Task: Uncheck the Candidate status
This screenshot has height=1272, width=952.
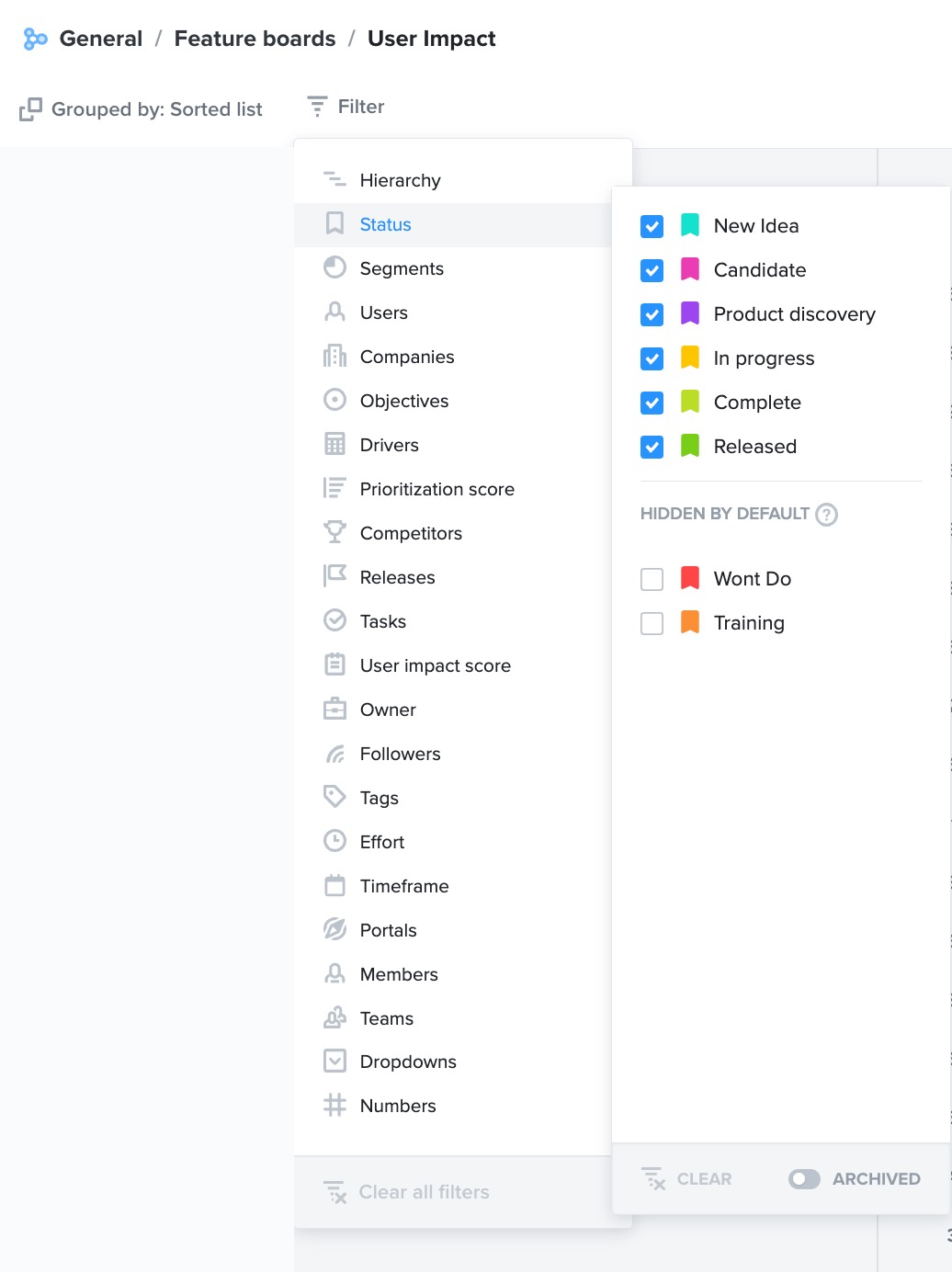Action: pos(652,270)
